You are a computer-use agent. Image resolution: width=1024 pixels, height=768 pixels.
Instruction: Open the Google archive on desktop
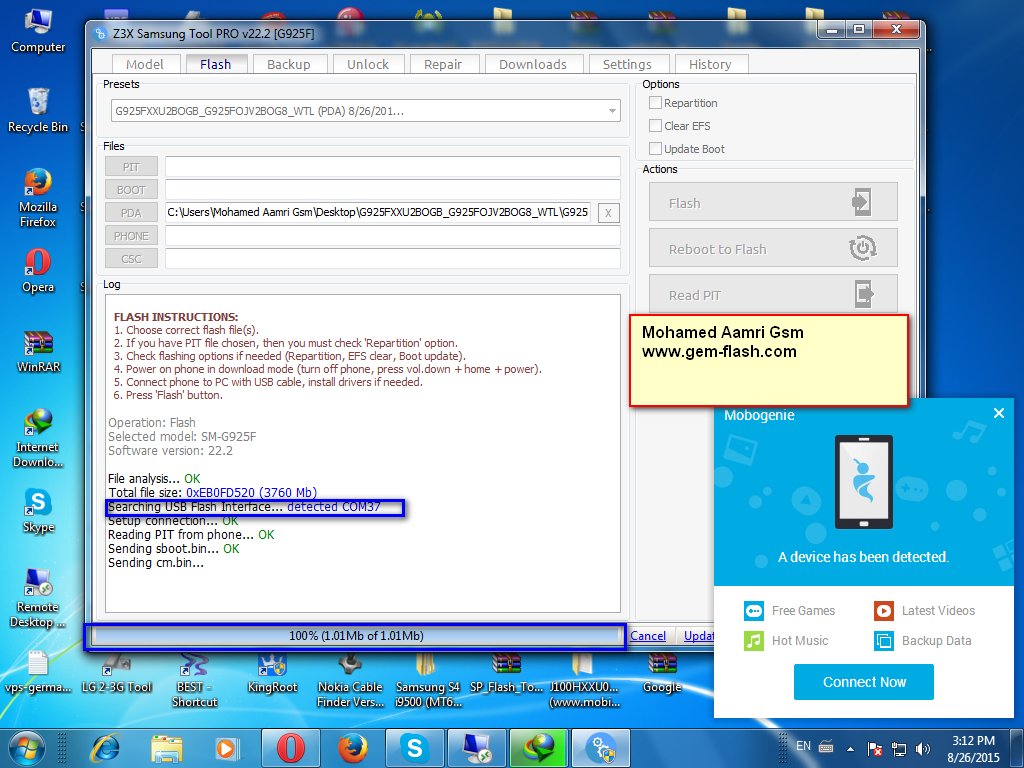click(662, 673)
